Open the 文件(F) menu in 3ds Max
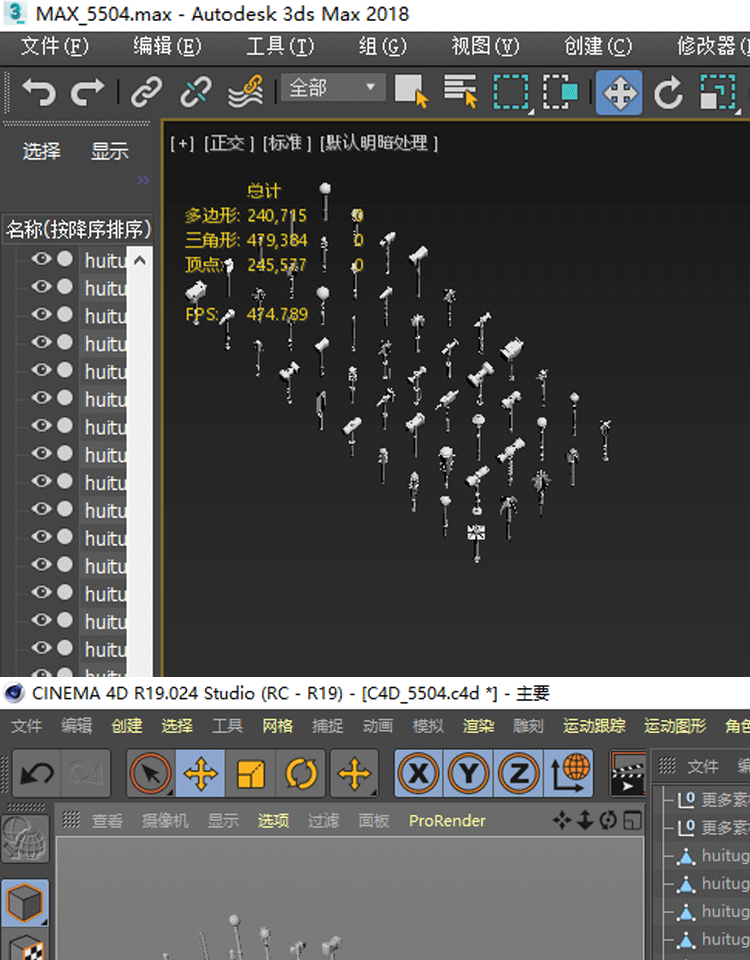 (54, 47)
